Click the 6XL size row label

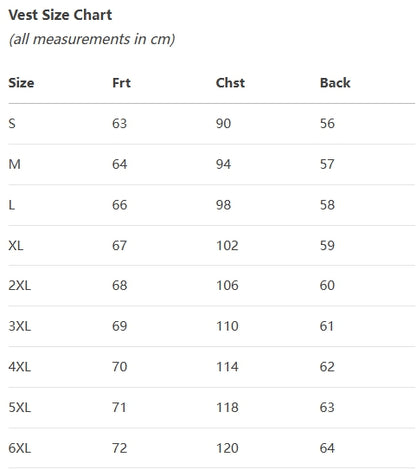(20, 448)
